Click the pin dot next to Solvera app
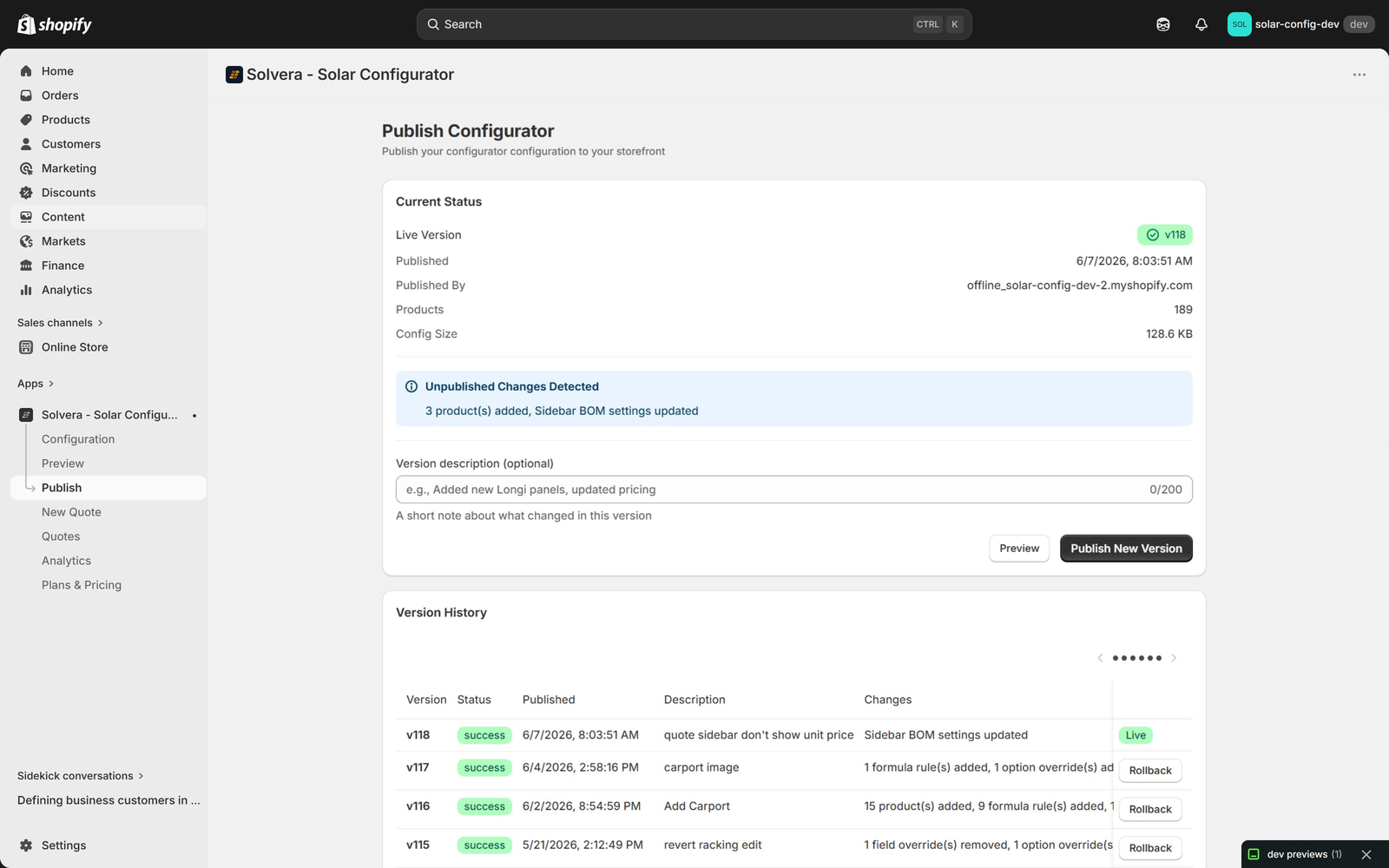1389x868 pixels. 194,416
